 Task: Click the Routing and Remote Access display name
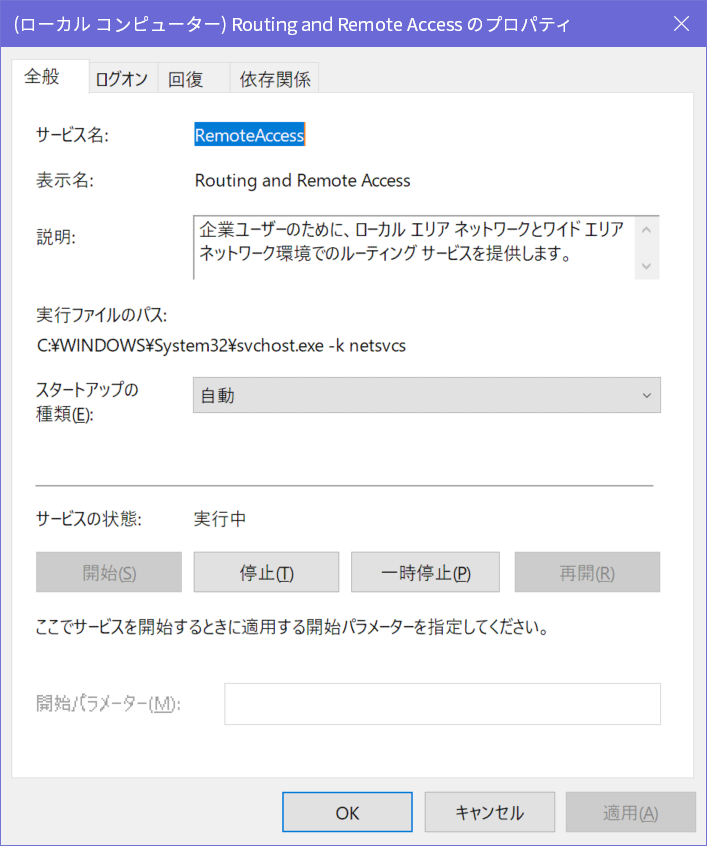(x=302, y=181)
